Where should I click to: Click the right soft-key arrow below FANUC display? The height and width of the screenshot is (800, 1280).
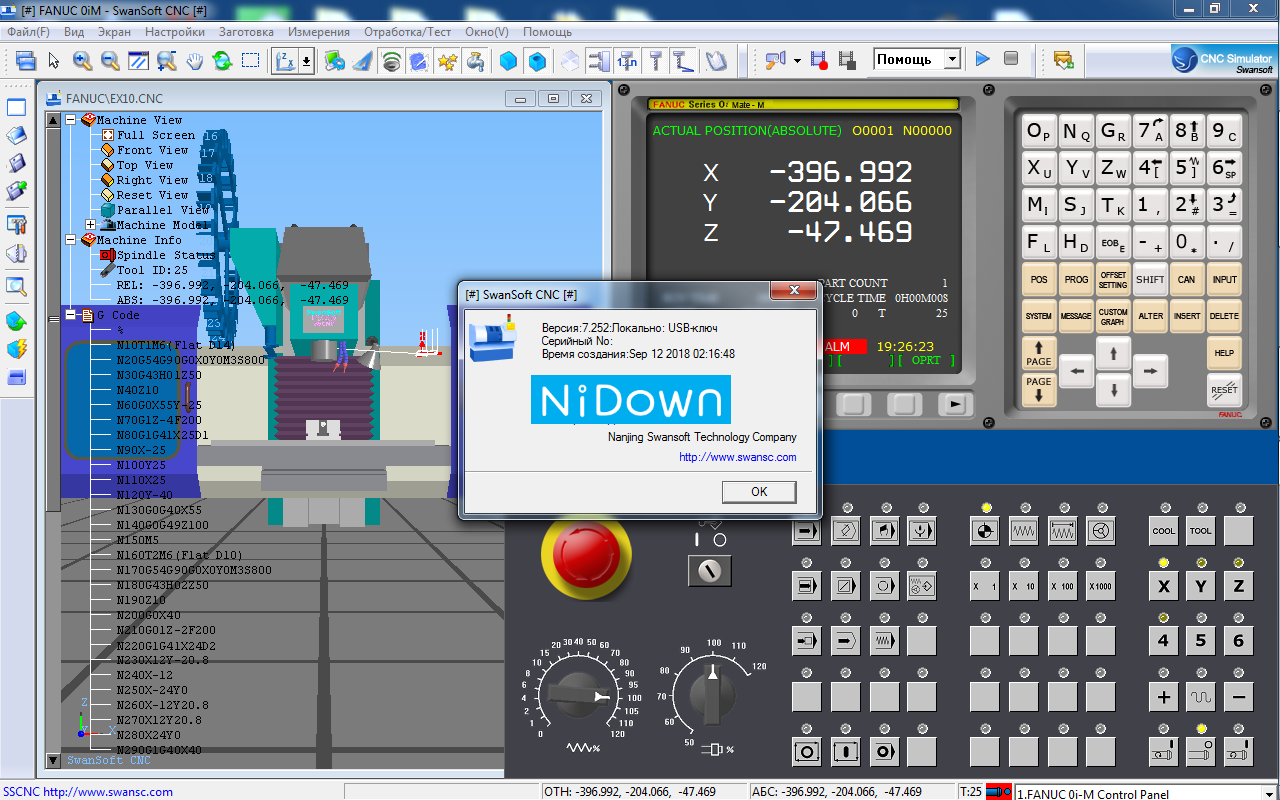pos(956,404)
